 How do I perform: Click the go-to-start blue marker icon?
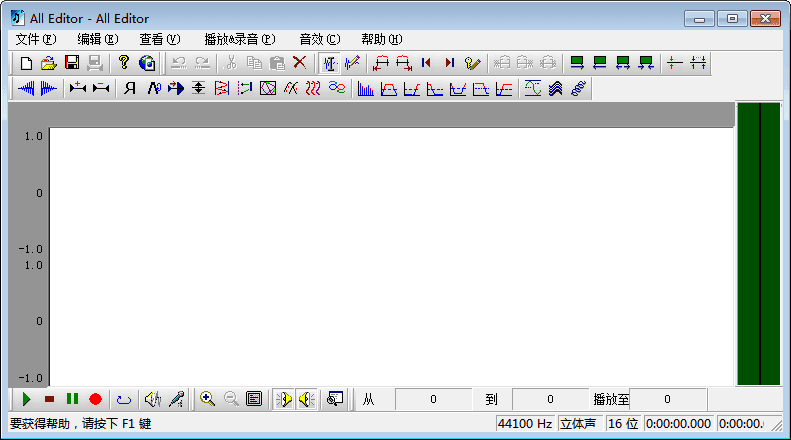click(x=426, y=63)
